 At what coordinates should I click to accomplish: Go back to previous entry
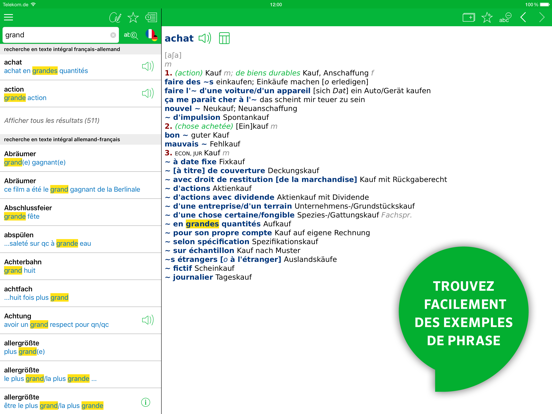tap(523, 17)
